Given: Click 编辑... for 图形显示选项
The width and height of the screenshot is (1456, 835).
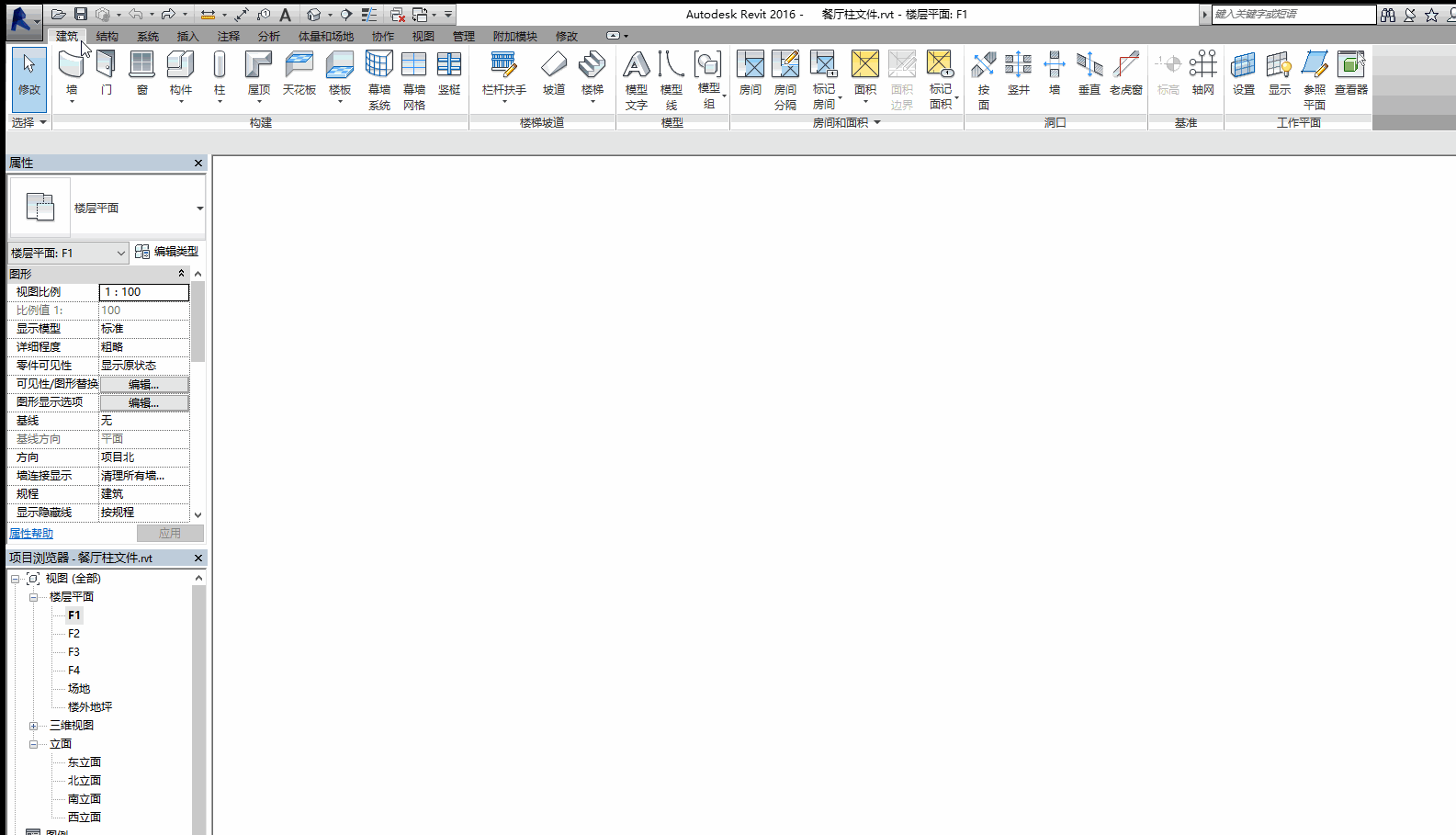Looking at the screenshot, I should pyautogui.click(x=144, y=402).
